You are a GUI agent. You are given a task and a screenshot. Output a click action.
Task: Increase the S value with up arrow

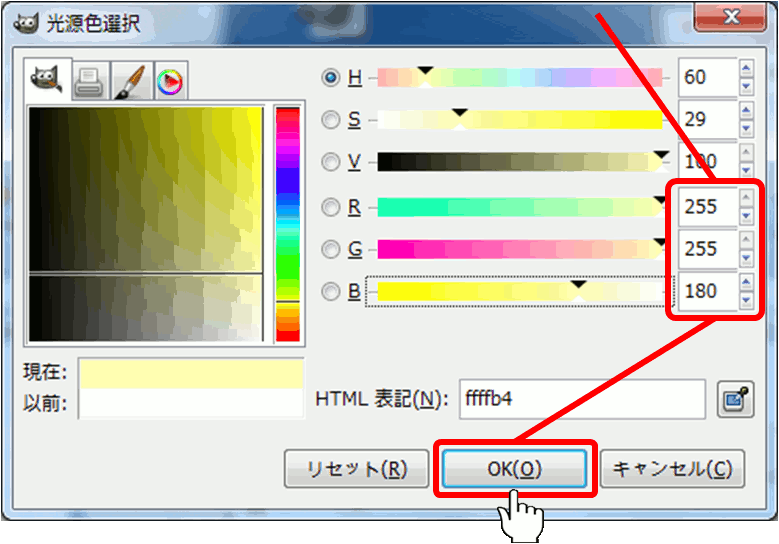coord(746,112)
